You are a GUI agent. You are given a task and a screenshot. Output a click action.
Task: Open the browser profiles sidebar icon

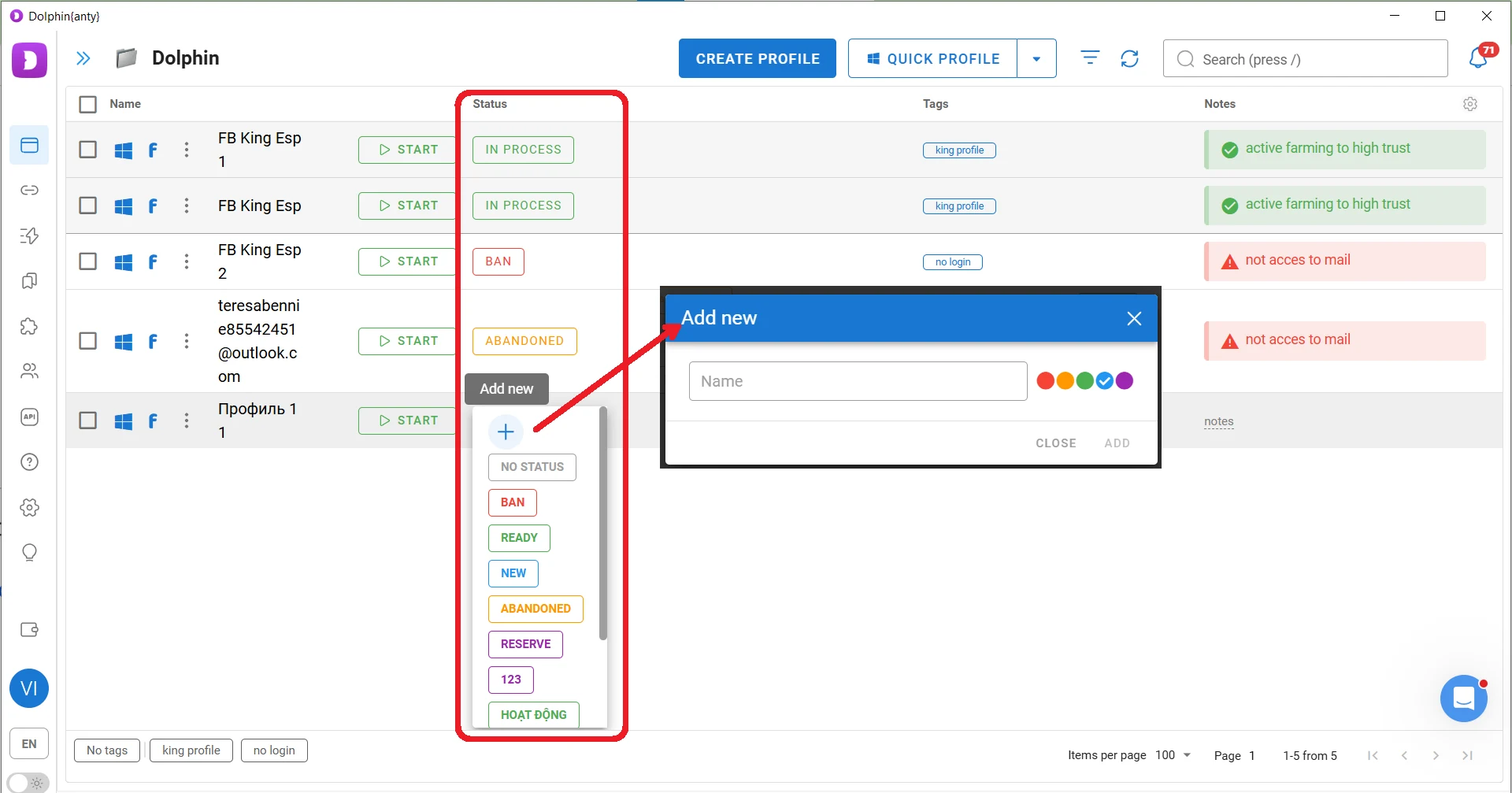click(x=29, y=145)
